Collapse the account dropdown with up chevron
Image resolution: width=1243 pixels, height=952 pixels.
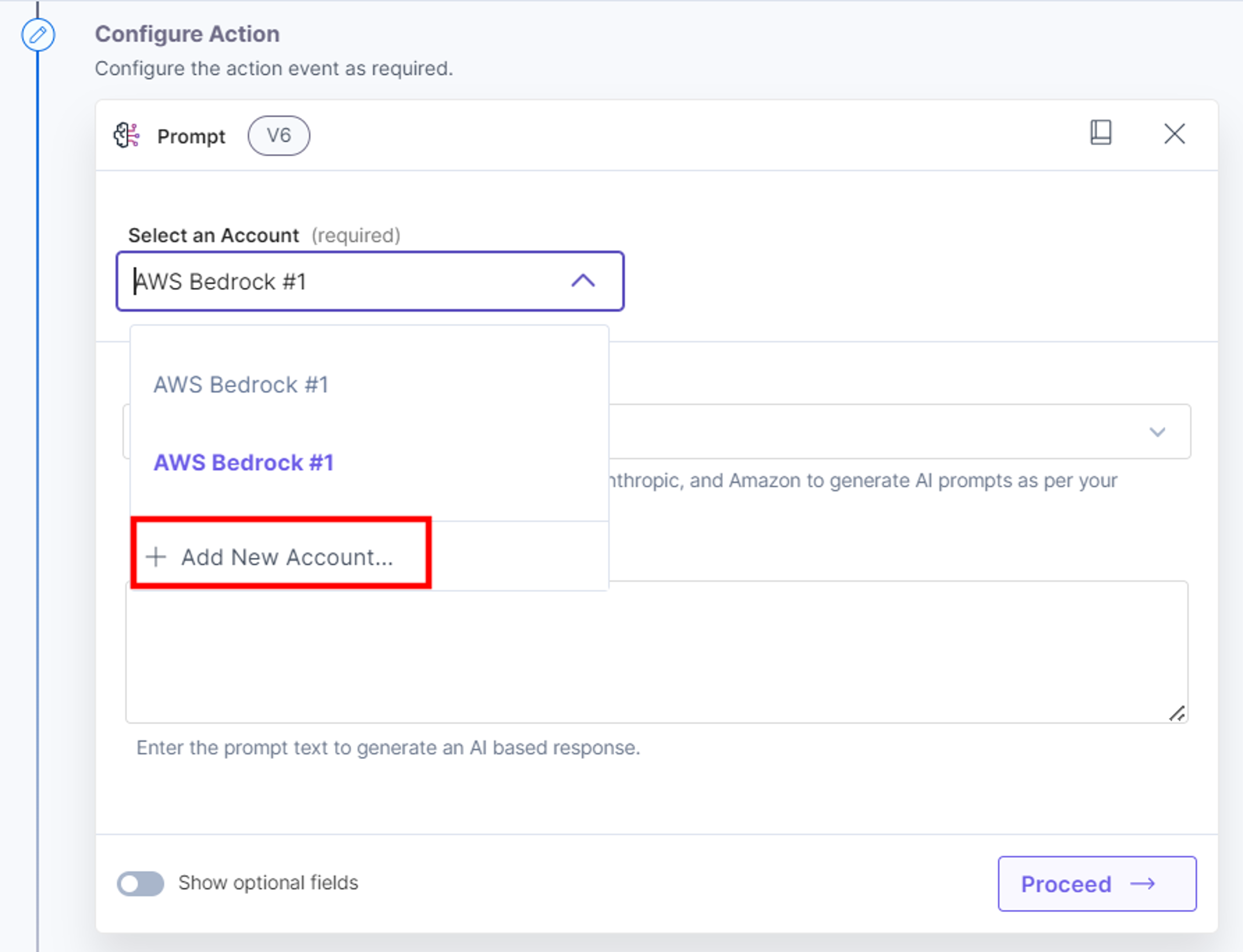pos(583,281)
